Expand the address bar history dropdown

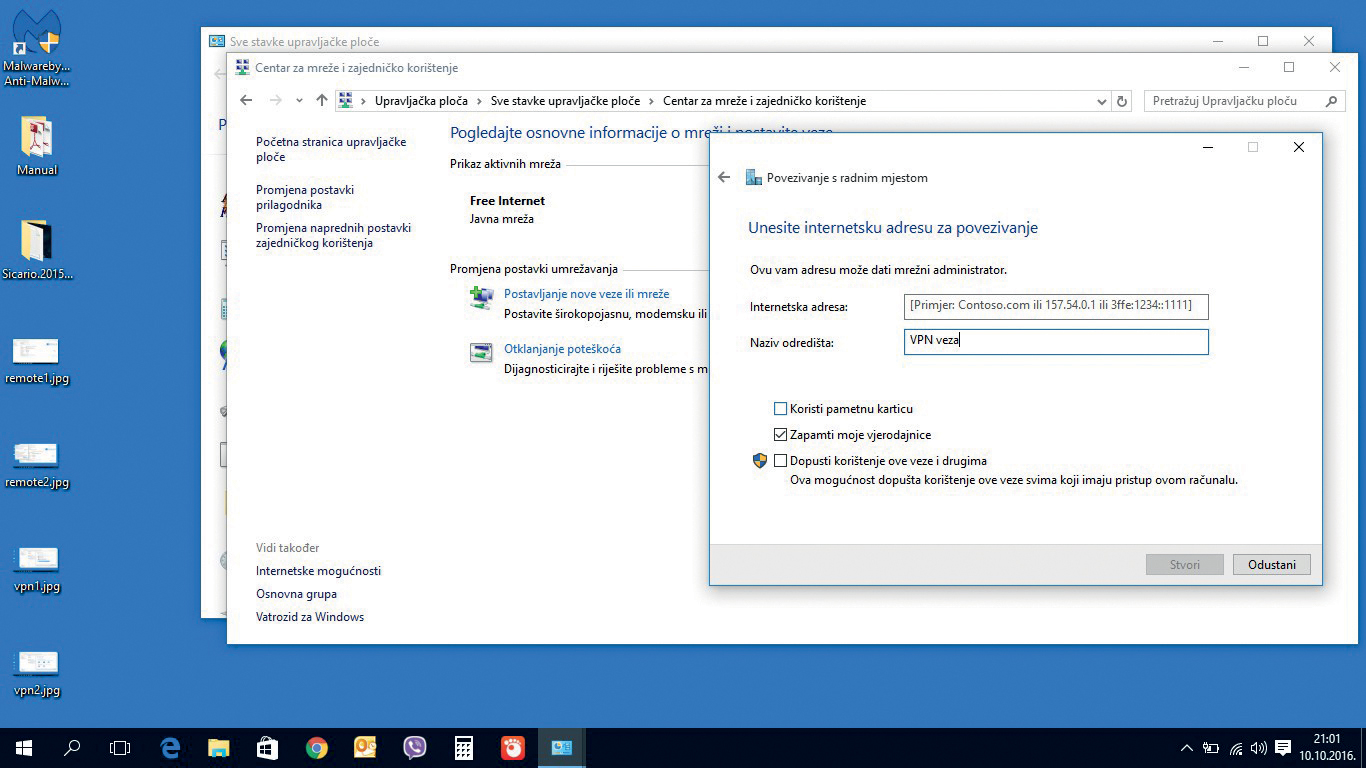(1101, 101)
